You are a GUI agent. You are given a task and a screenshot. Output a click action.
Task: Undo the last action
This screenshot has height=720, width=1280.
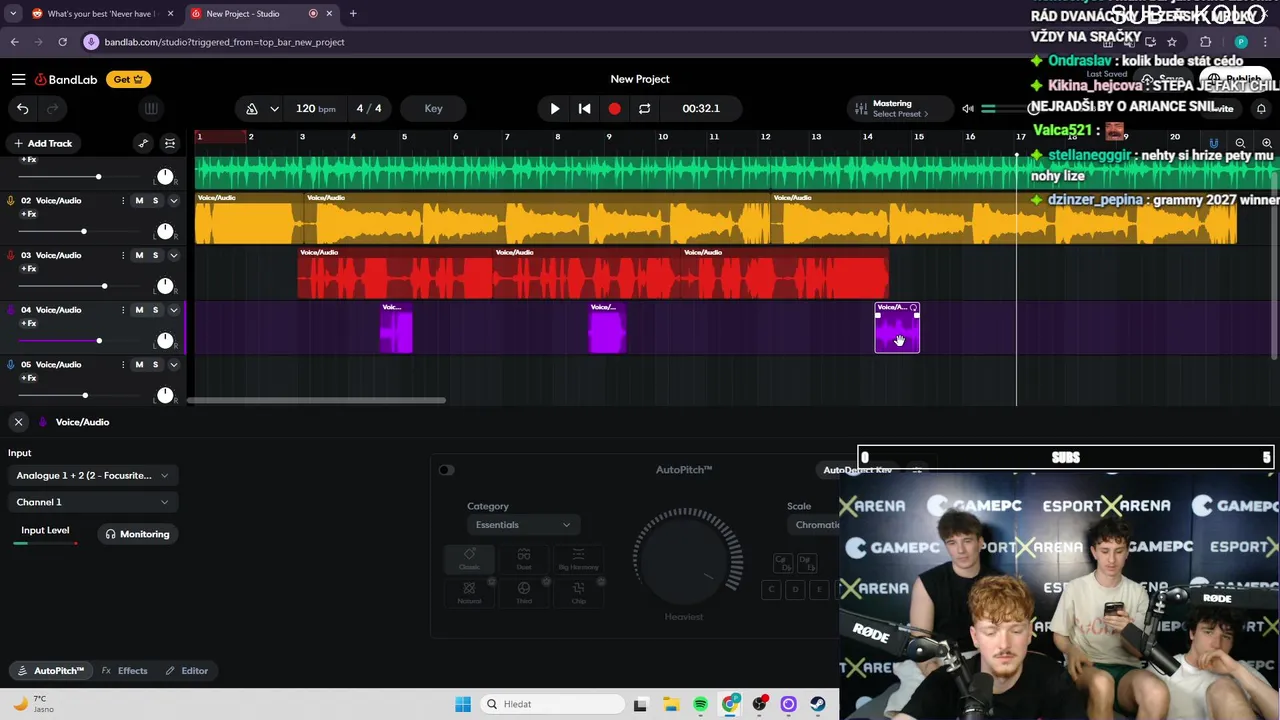tap(23, 108)
